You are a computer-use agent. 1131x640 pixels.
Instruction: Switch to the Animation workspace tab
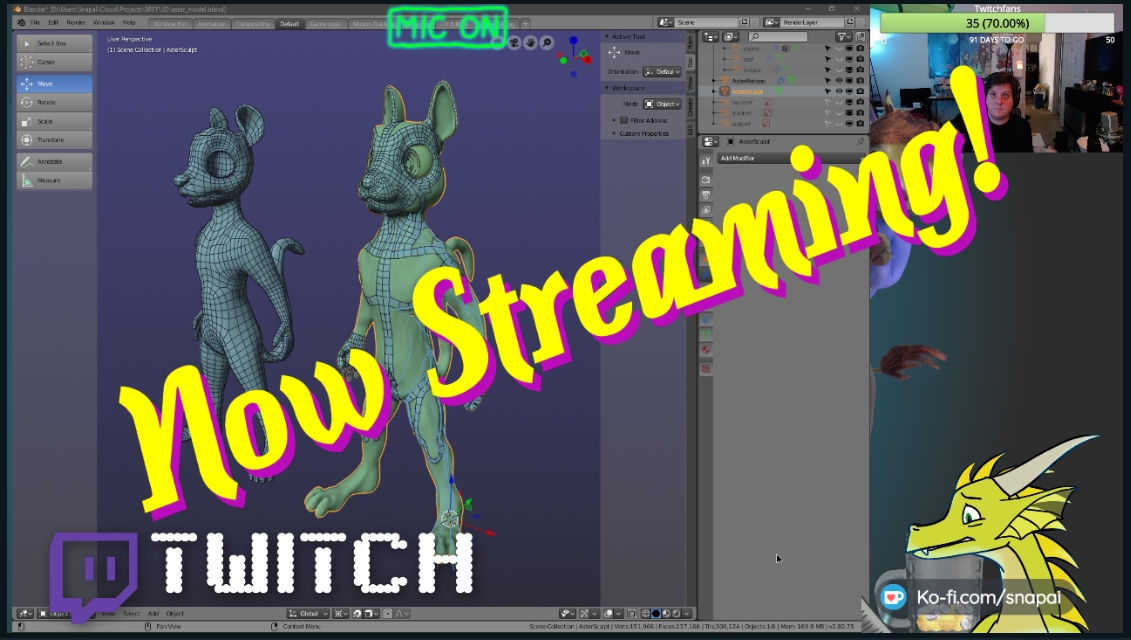[211, 24]
